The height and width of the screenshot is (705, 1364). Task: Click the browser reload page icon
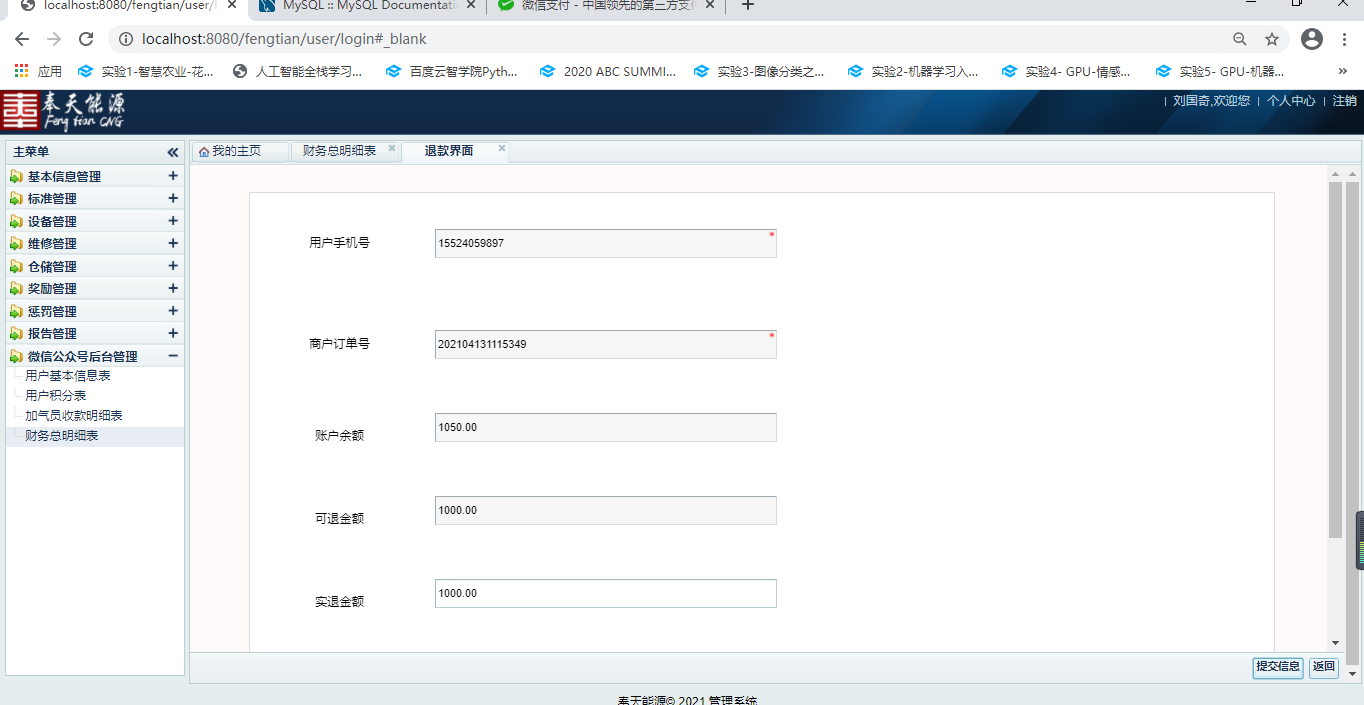tap(86, 39)
